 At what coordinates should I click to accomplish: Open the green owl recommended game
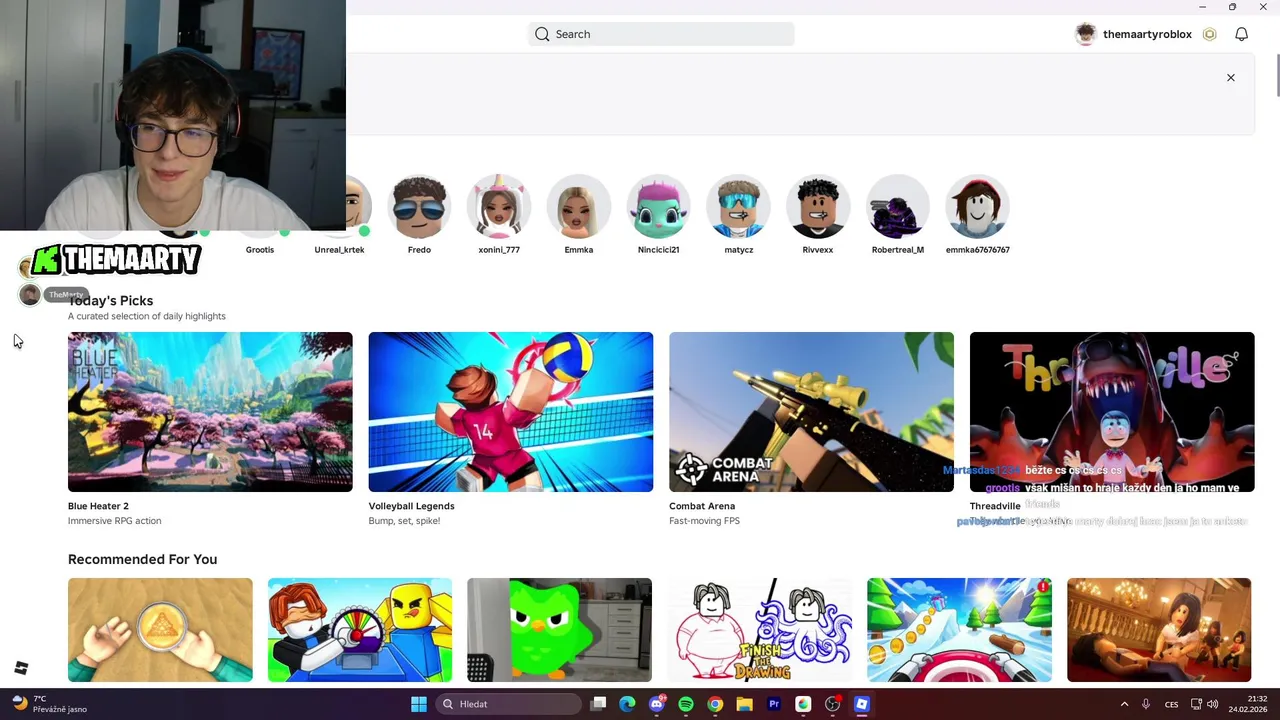pyautogui.click(x=559, y=630)
